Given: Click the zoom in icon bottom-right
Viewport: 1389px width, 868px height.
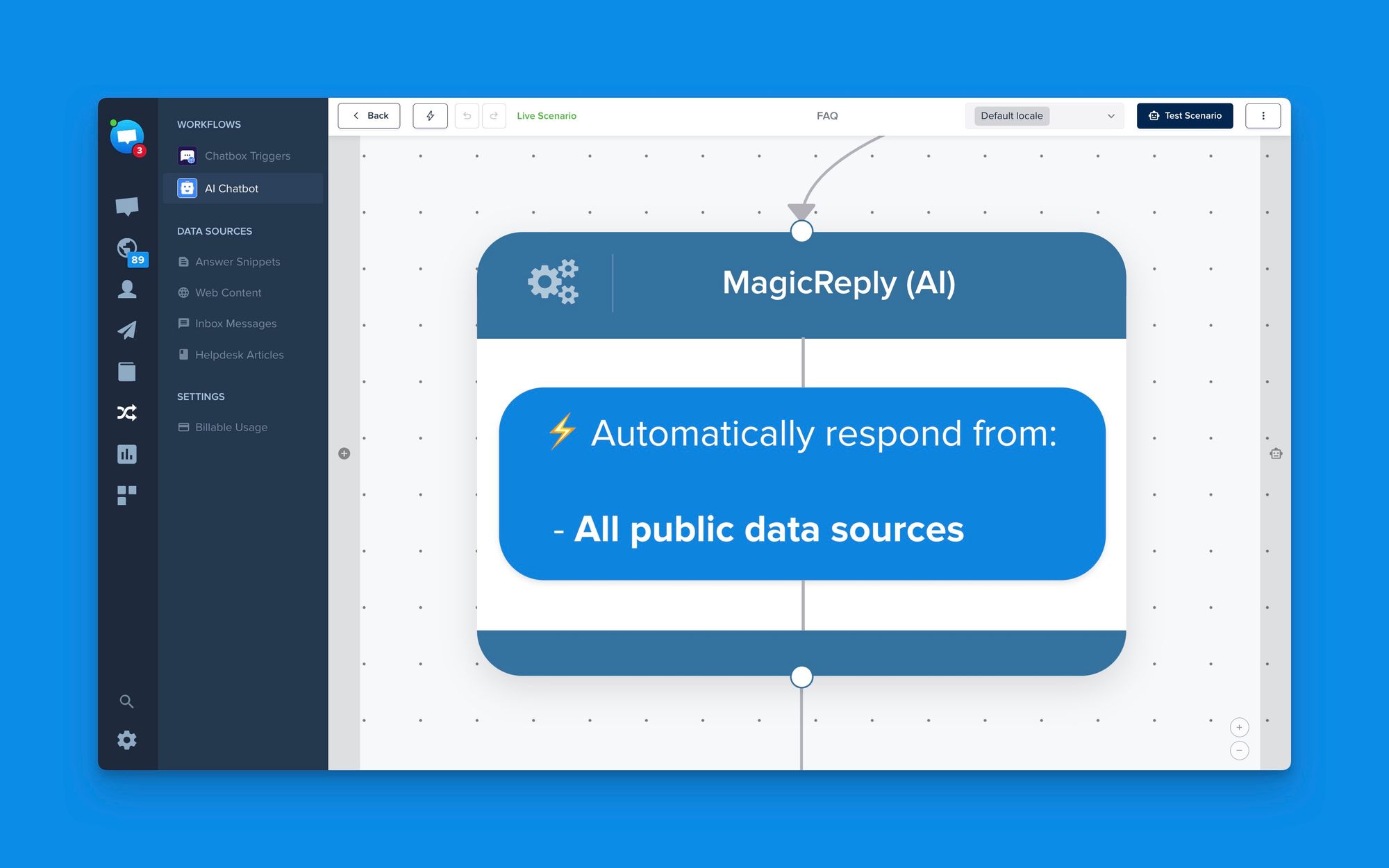Looking at the screenshot, I should (x=1240, y=727).
